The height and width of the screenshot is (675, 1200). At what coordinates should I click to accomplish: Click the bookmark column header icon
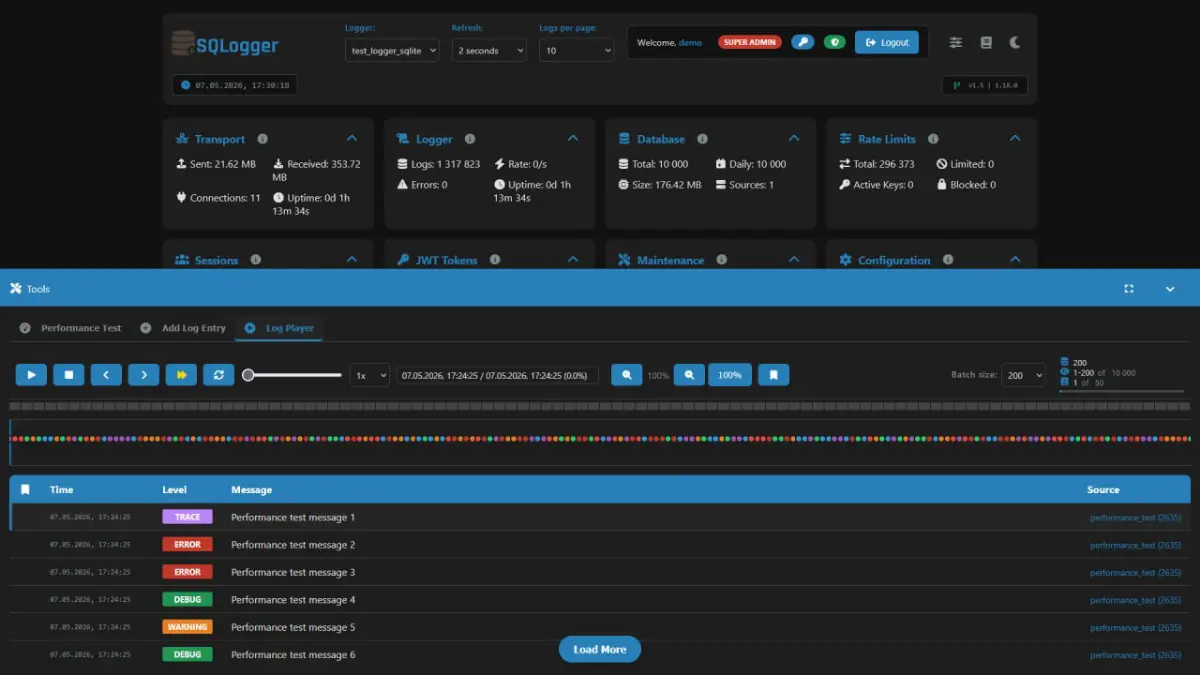(x=25, y=490)
